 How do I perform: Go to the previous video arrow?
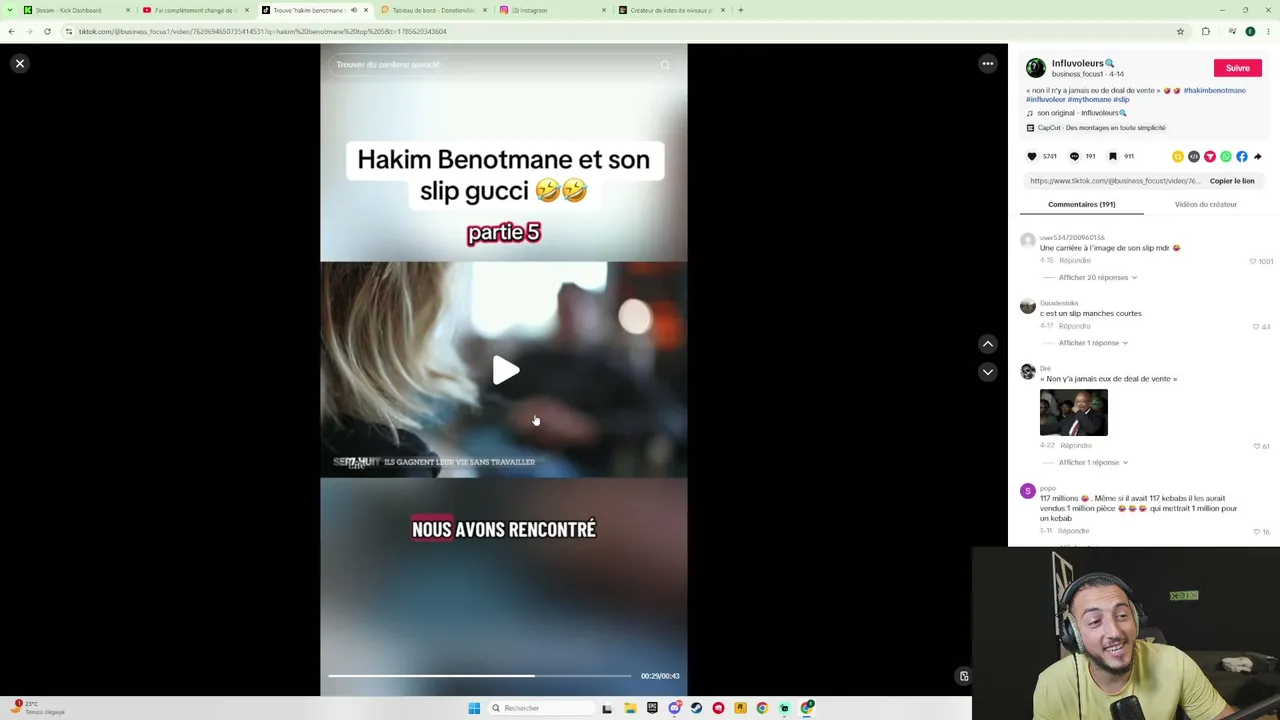(x=987, y=344)
